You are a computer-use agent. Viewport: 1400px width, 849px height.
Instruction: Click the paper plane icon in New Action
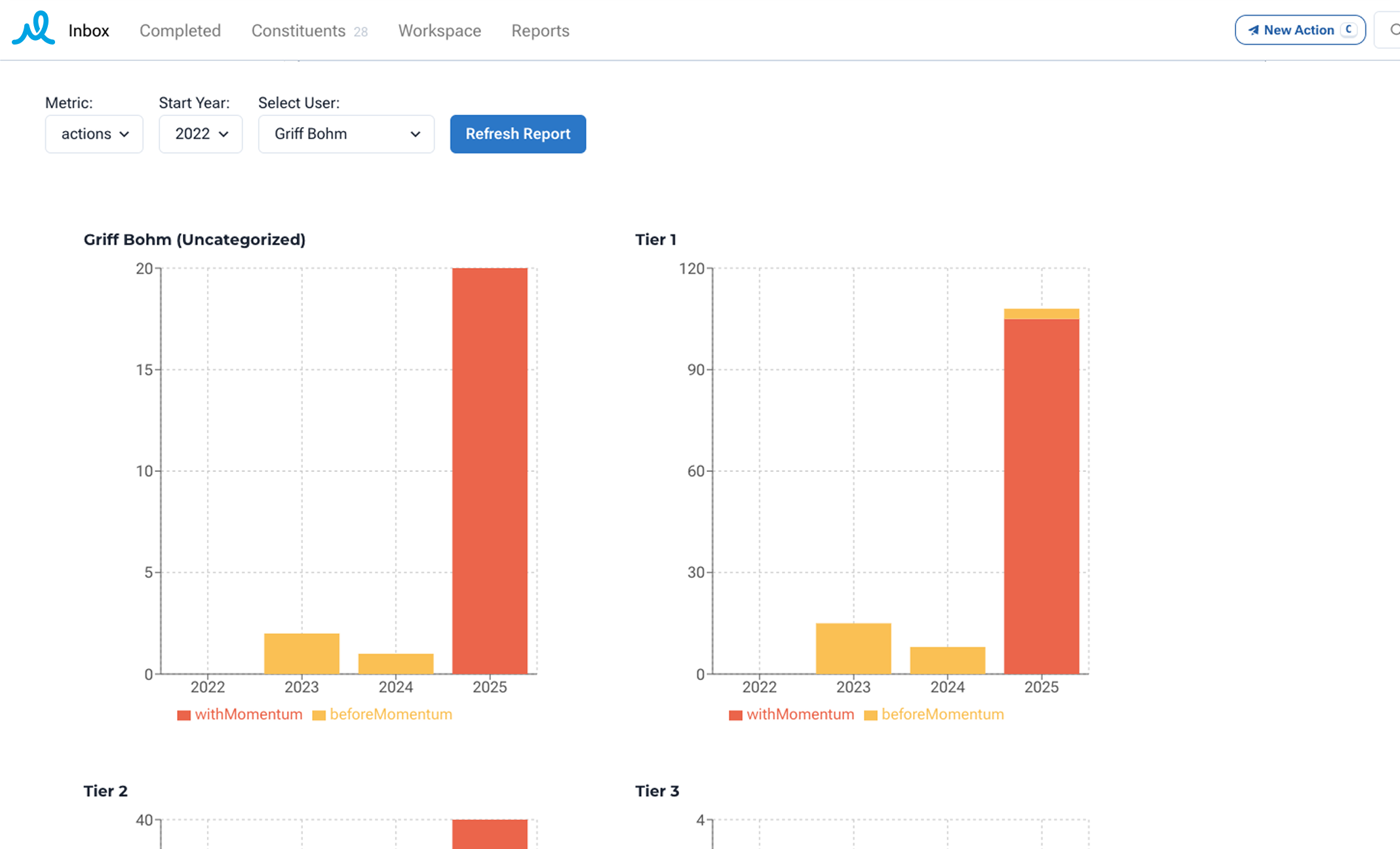1253,30
